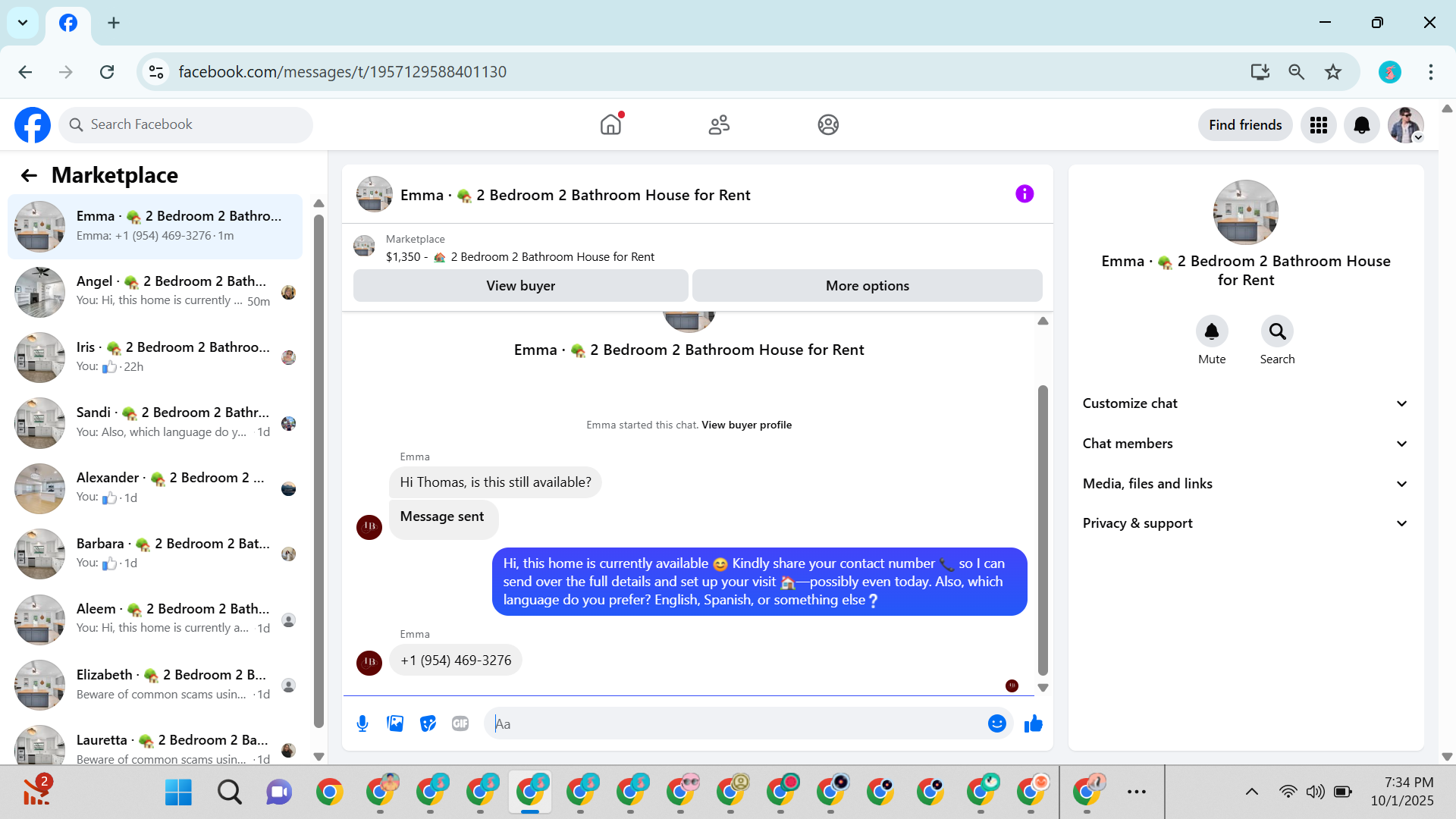
Task: Open Windows taskbar search
Action: 229,792
